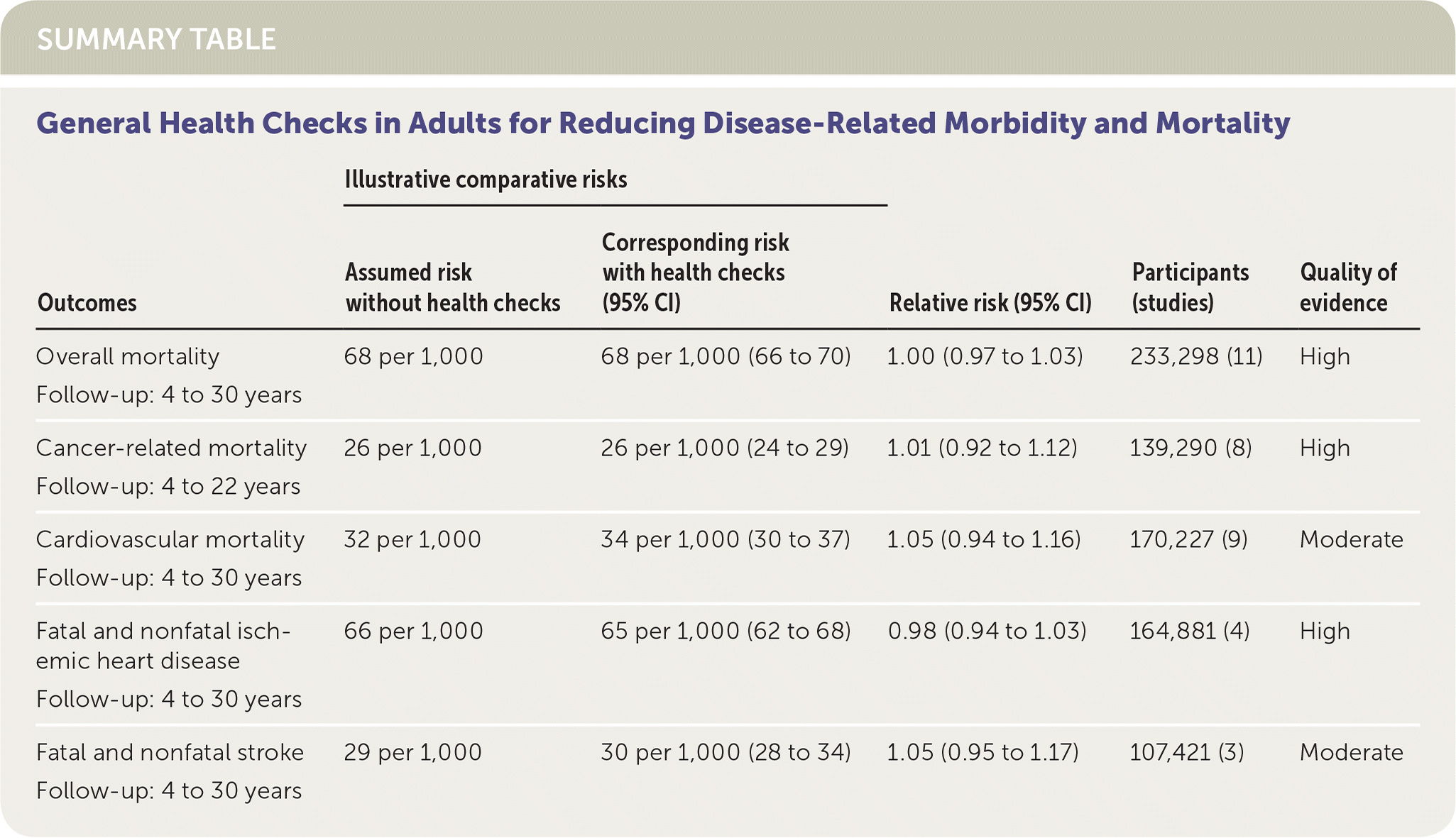Select the Illustrative comparative risks heading

[x=486, y=180]
